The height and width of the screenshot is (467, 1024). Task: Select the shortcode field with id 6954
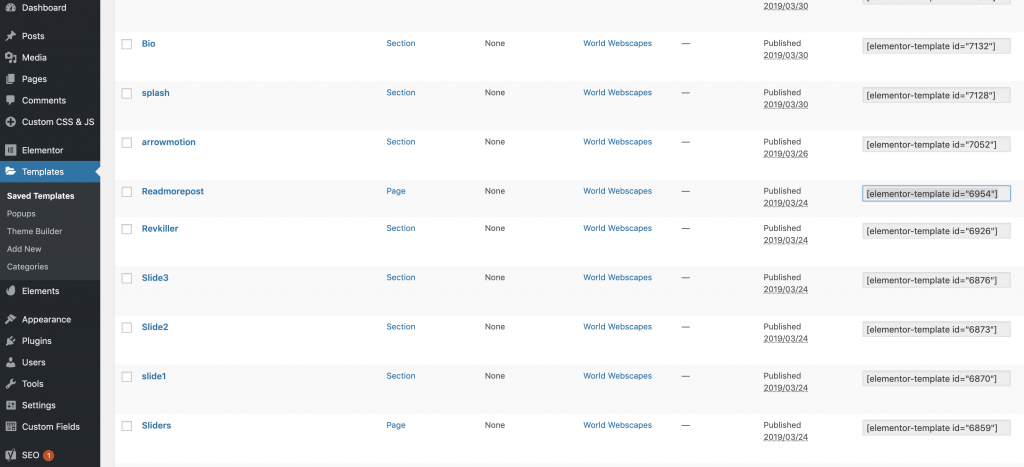pos(936,194)
